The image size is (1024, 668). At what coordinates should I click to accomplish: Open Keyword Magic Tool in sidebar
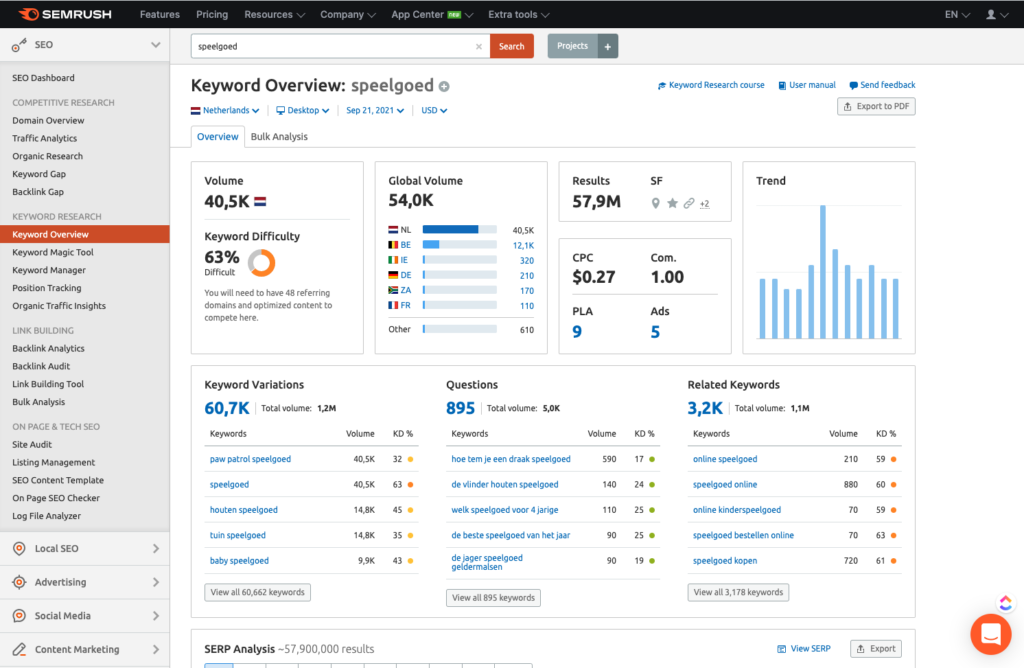tap(53, 252)
